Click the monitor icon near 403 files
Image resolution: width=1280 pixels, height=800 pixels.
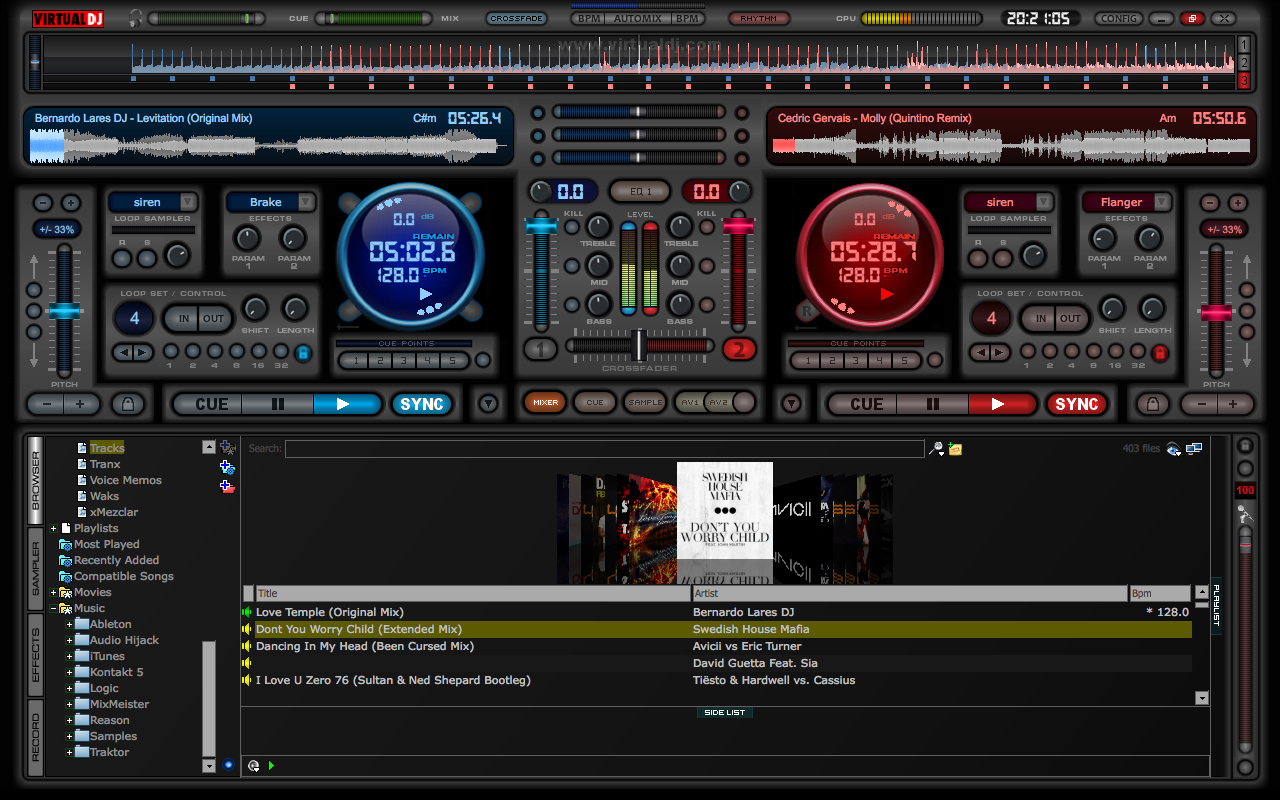tap(1194, 449)
